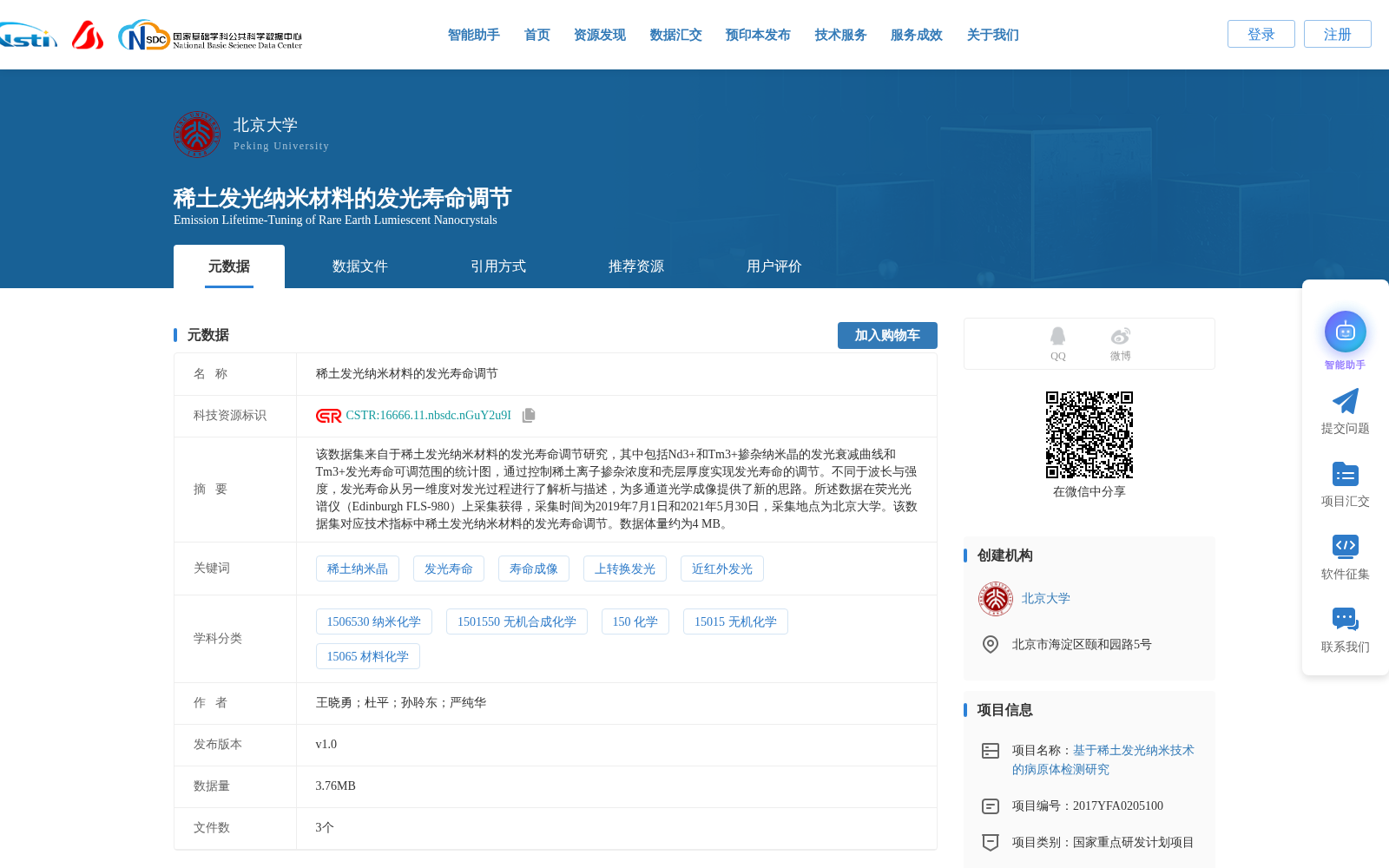Click file count value 3个

point(325,828)
